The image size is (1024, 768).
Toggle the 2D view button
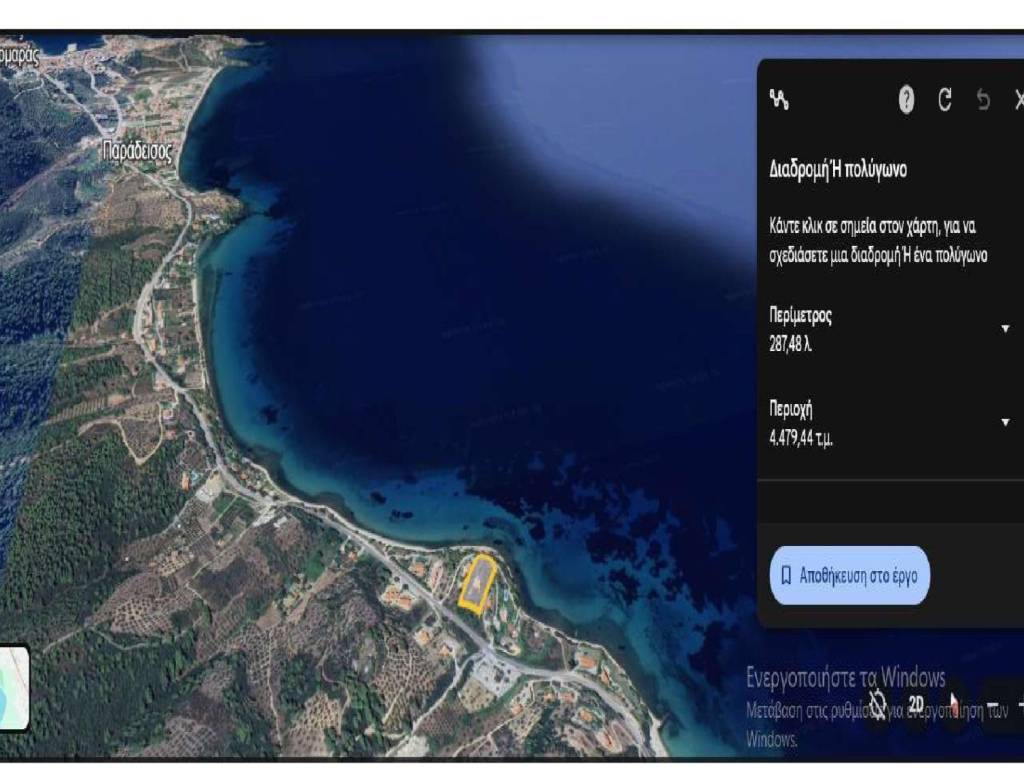click(916, 704)
